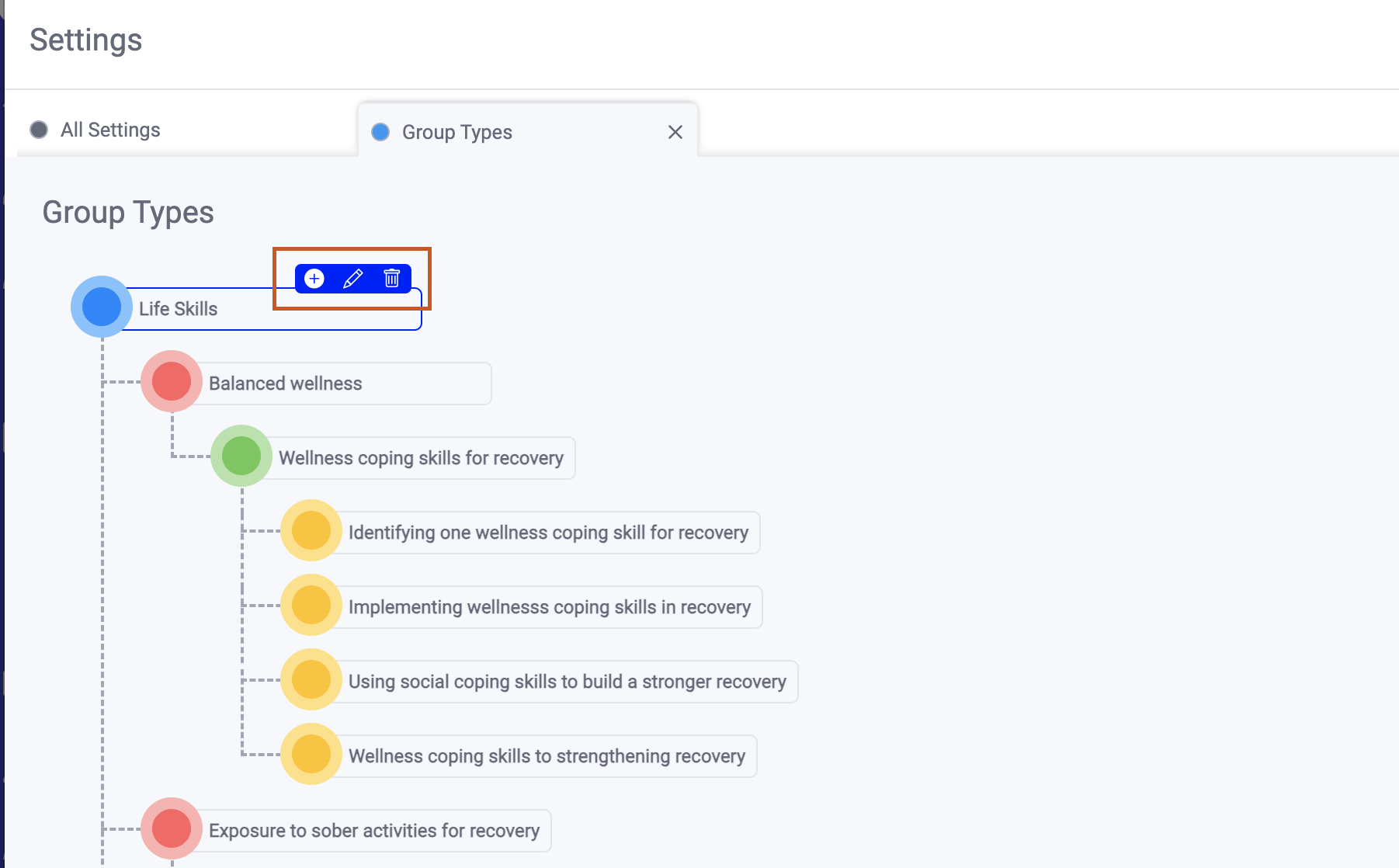Click the red circle for Exposure to sober activities
The width and height of the screenshot is (1399, 868).
click(171, 828)
